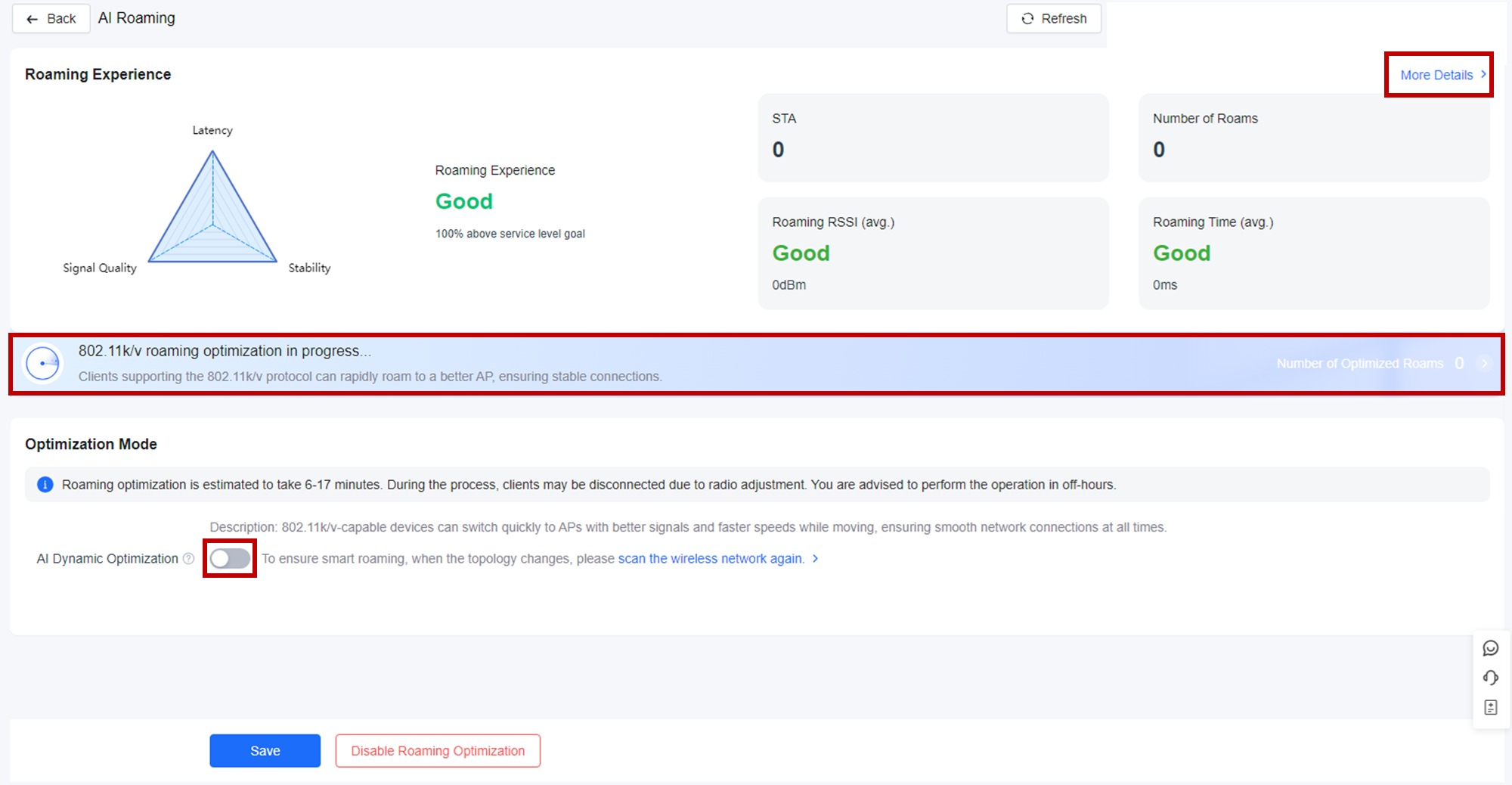Select the Roaming RSSI (avg.) card
Image resolution: width=1512 pixels, height=785 pixels.
coord(932,253)
